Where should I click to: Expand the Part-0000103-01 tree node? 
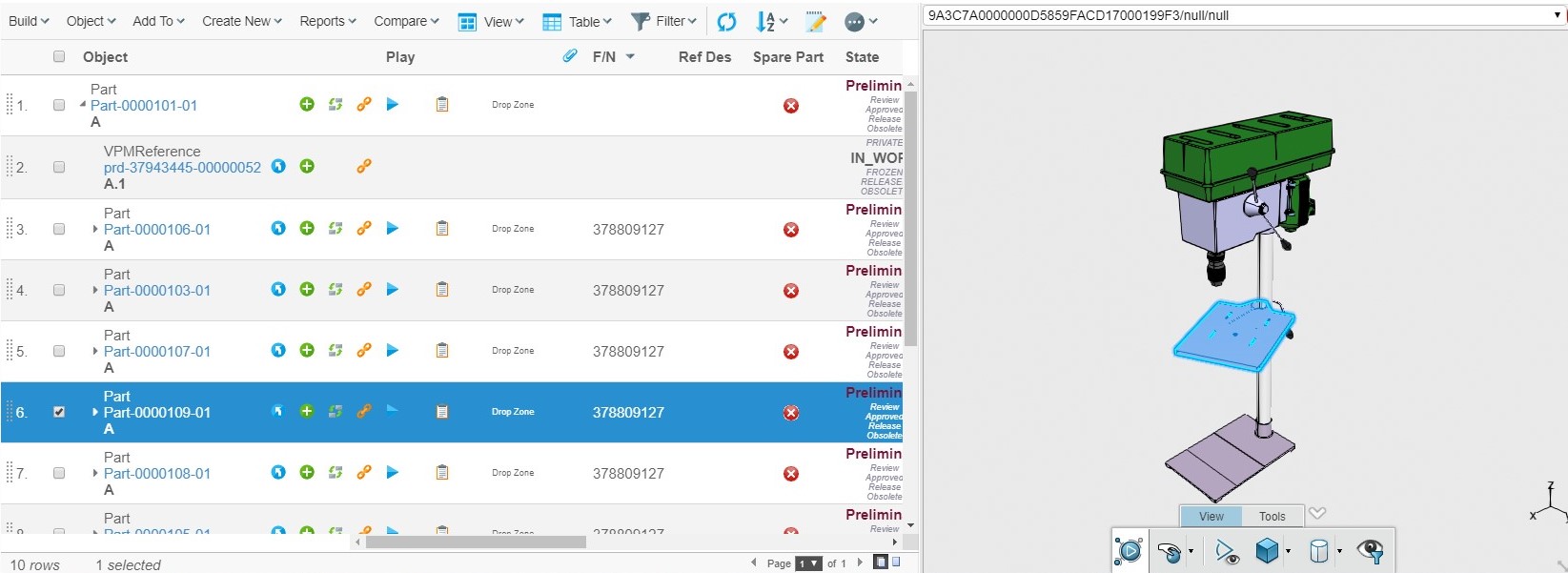[x=95, y=290]
